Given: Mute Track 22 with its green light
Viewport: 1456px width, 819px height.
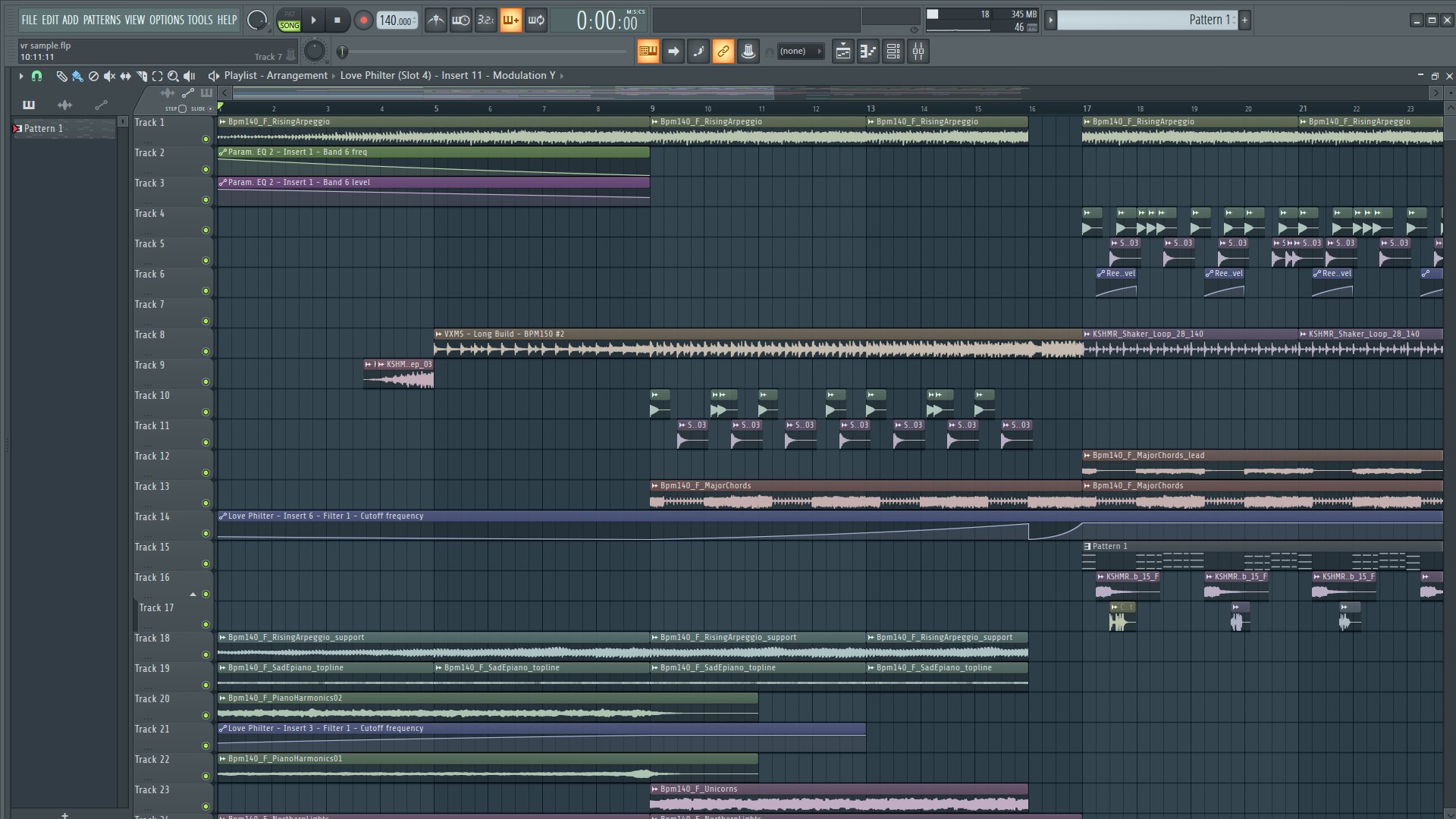Looking at the screenshot, I should pyautogui.click(x=206, y=777).
